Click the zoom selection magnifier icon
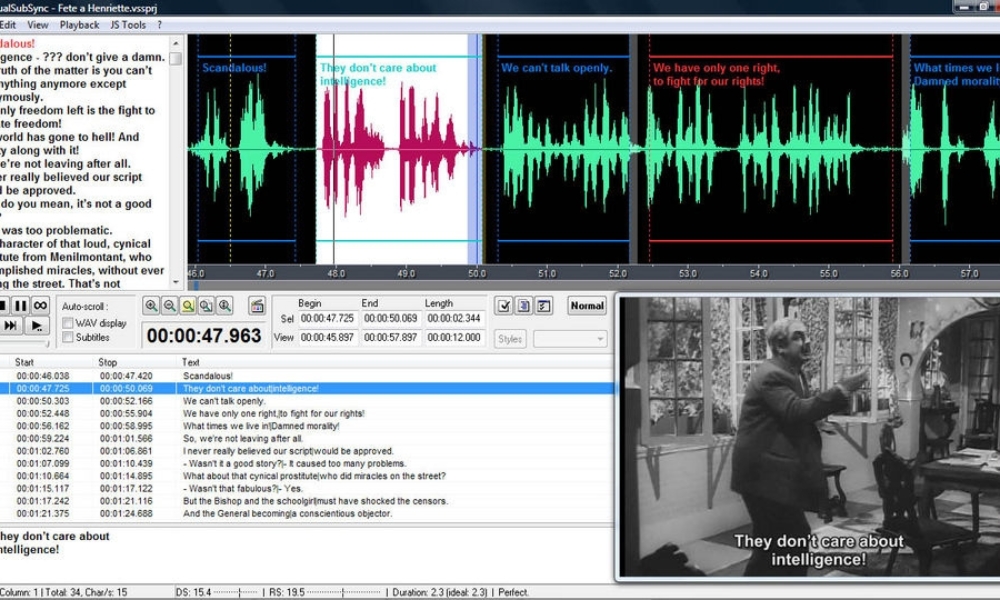This screenshot has height=600, width=1000. tap(188, 305)
